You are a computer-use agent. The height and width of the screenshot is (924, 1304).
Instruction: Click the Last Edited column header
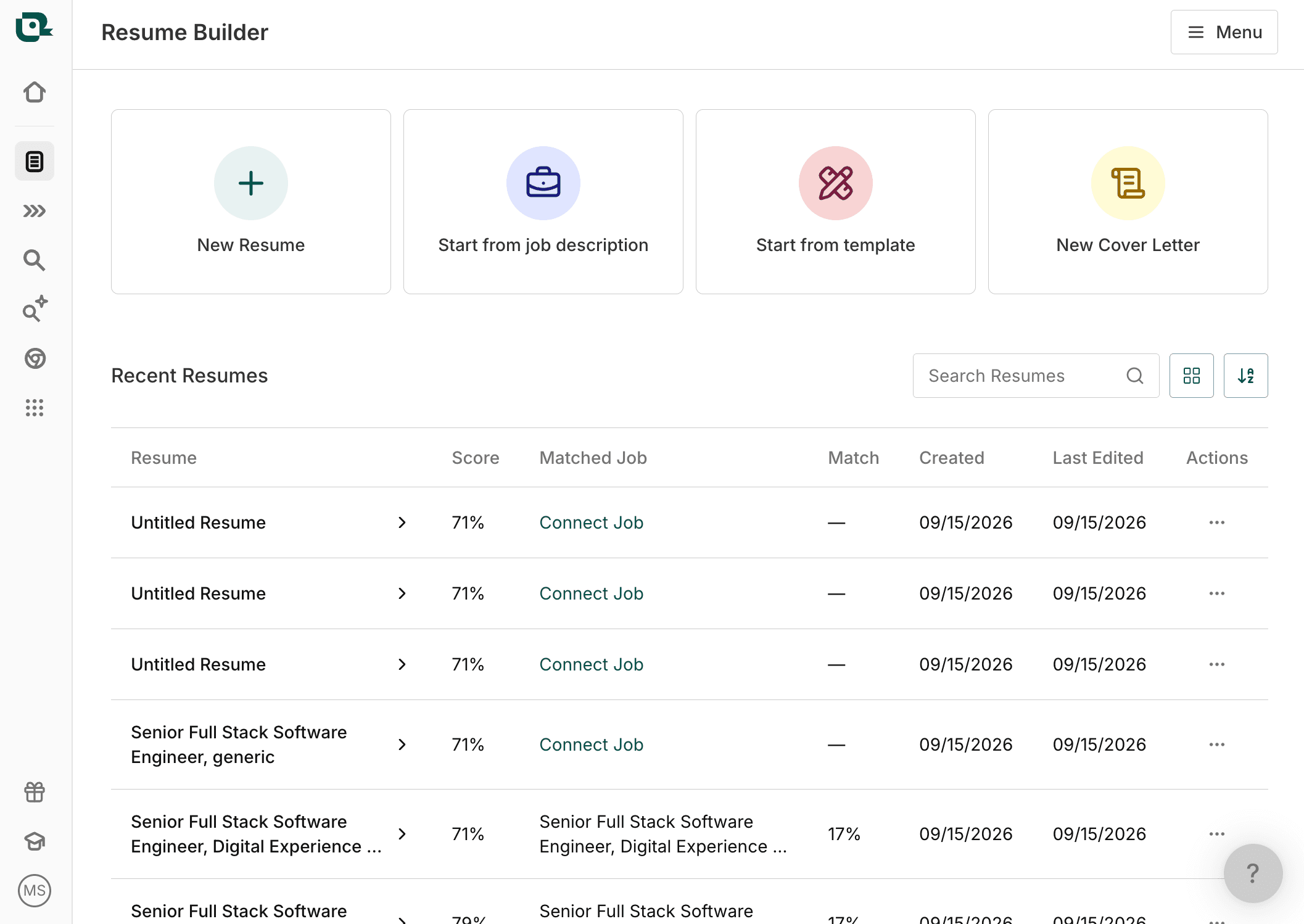tap(1098, 458)
